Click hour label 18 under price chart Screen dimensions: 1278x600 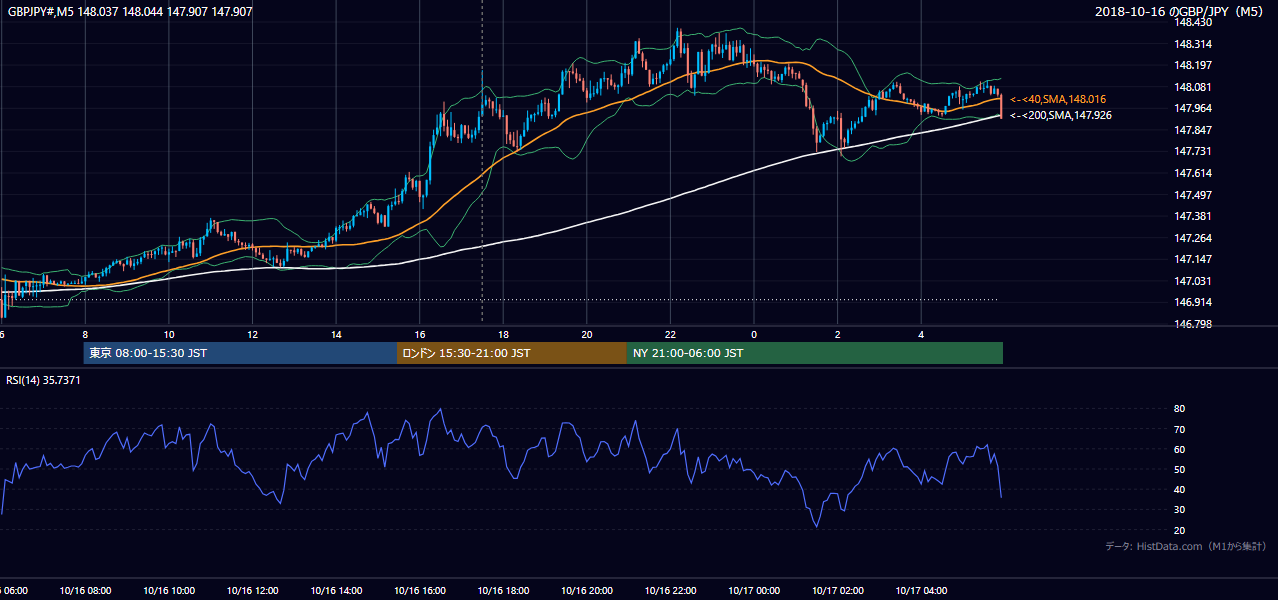(503, 334)
